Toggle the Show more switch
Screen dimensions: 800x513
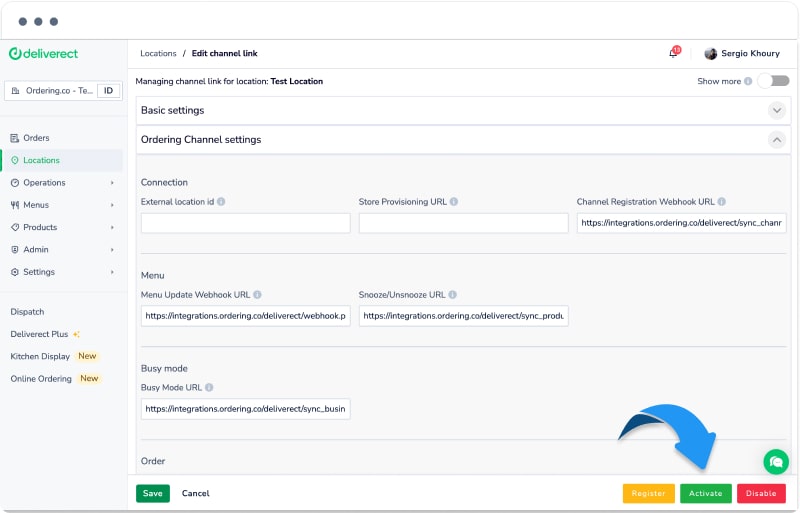(x=773, y=81)
